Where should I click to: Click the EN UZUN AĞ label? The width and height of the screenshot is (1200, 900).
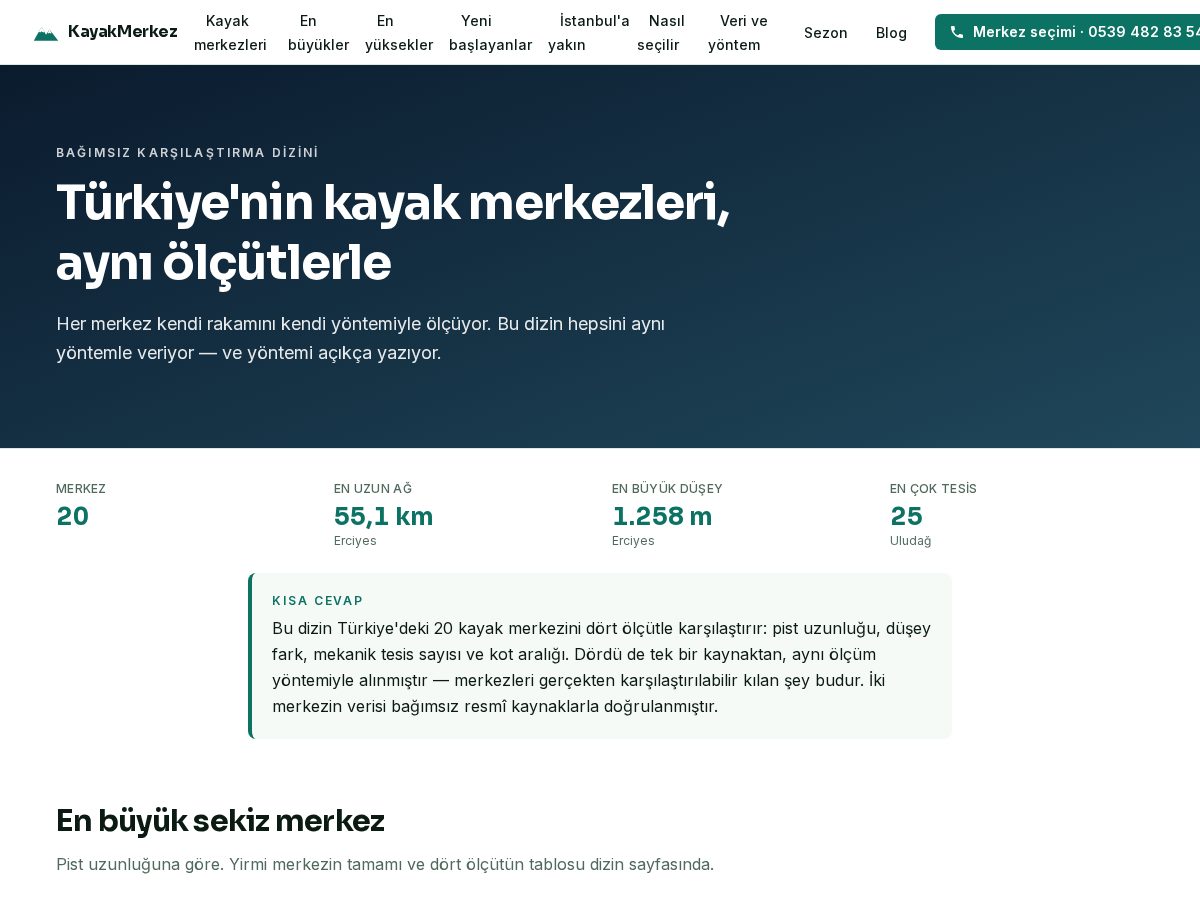373,489
